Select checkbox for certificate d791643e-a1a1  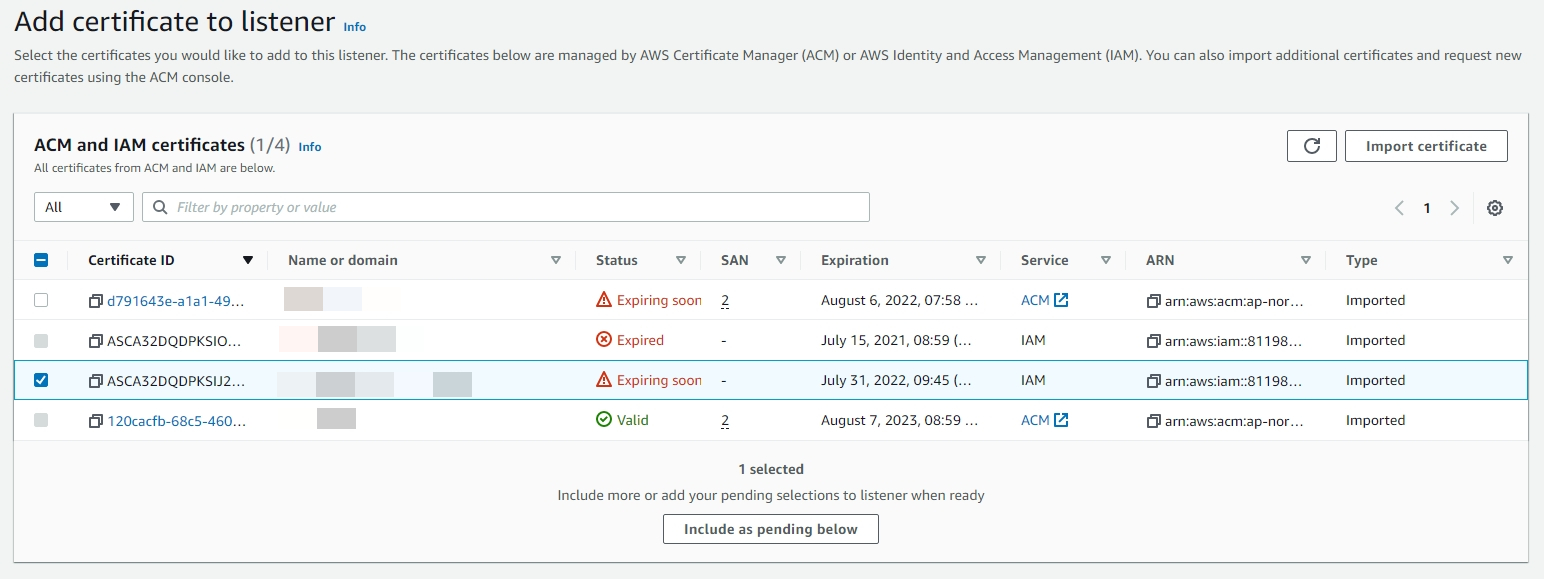click(41, 300)
